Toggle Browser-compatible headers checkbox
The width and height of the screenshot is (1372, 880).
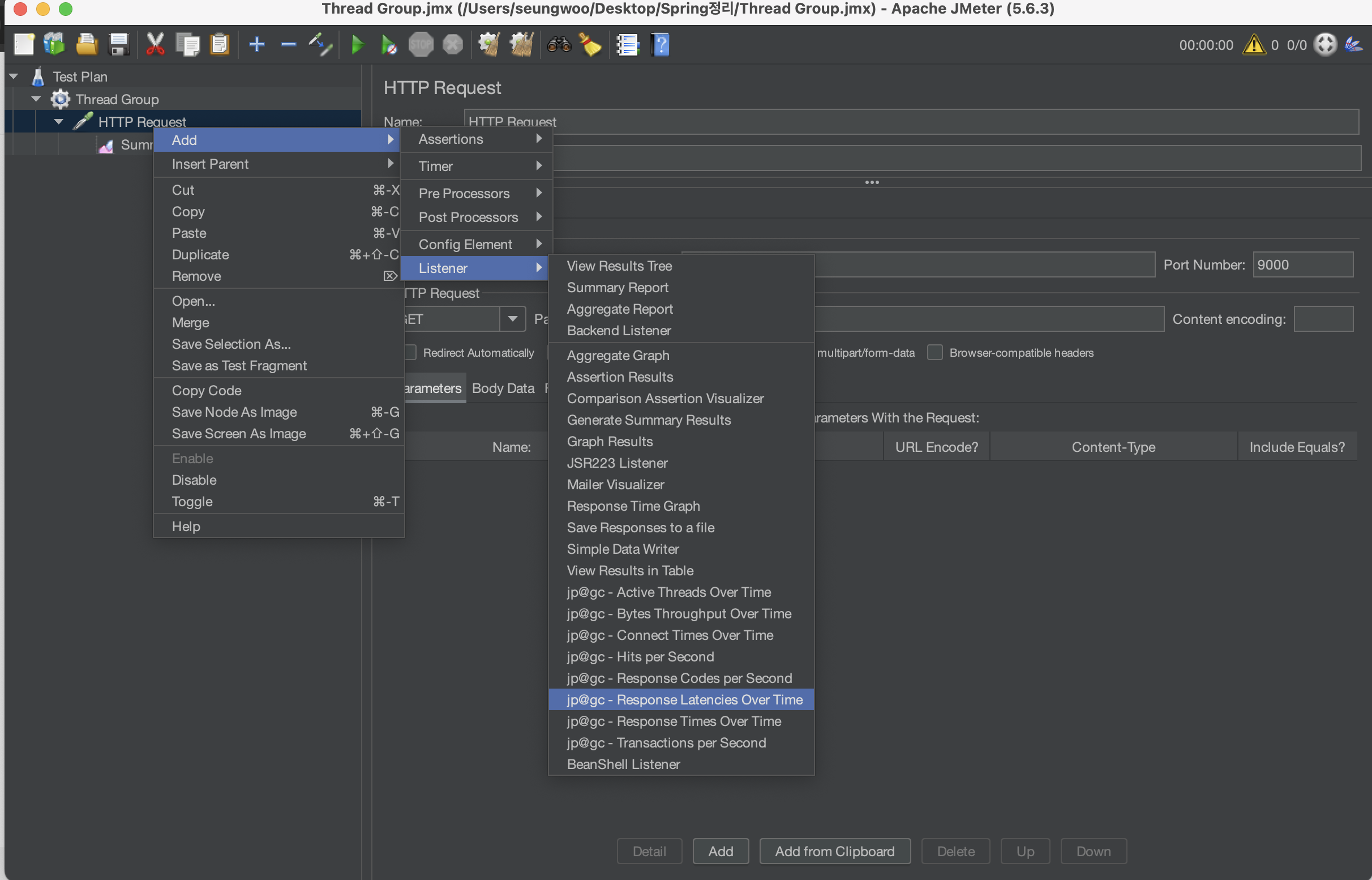pyautogui.click(x=934, y=353)
